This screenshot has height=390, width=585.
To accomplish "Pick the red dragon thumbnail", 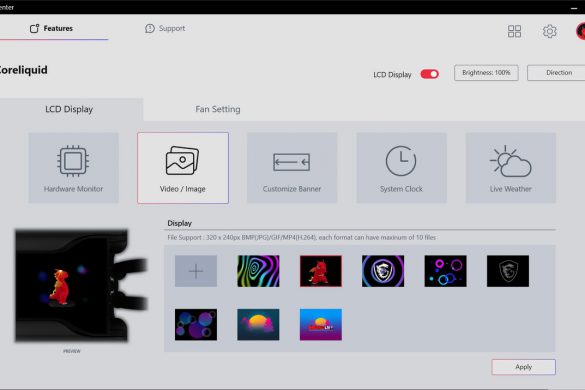I will [x=321, y=271].
